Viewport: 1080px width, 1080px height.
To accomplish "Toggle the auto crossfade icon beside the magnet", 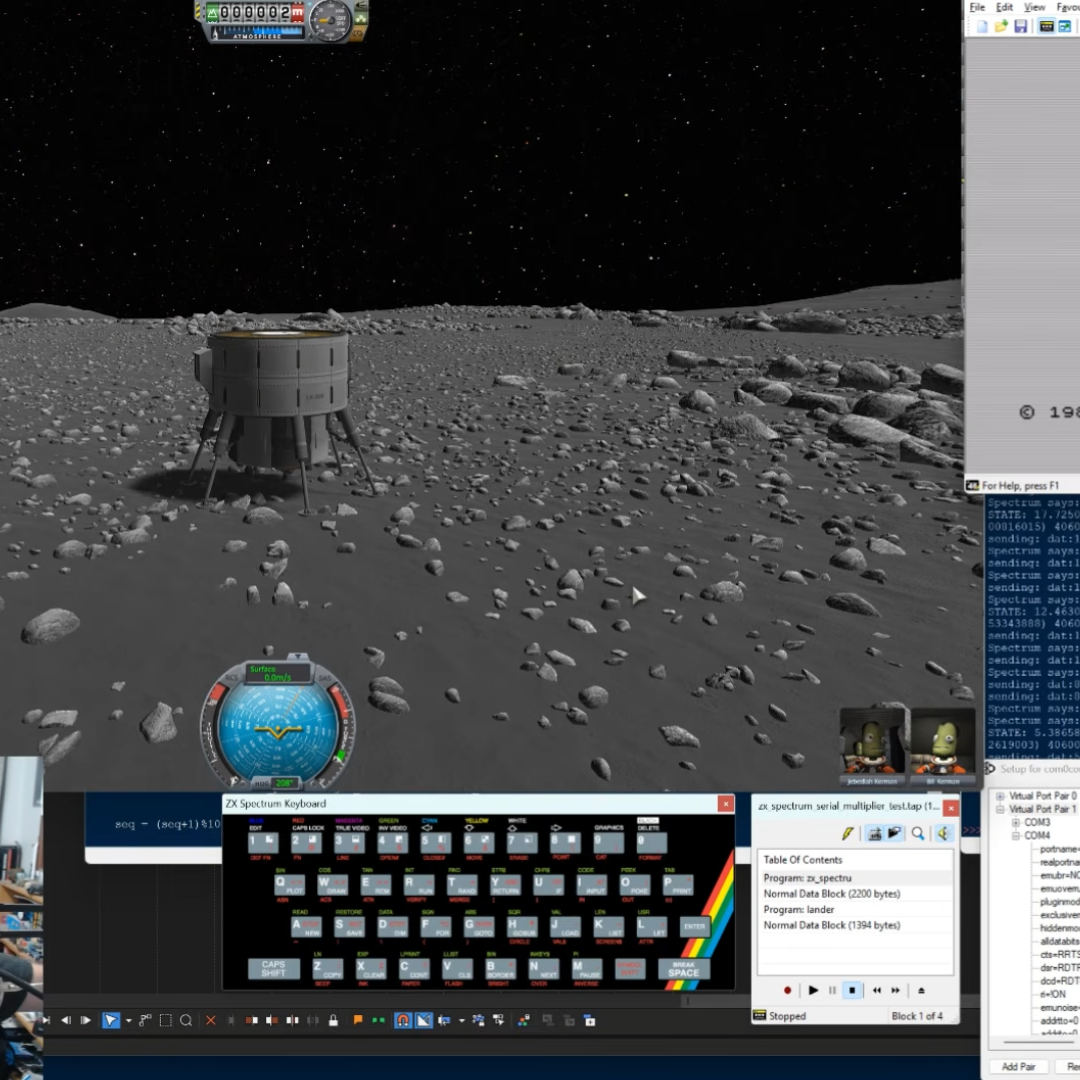I will (x=424, y=1020).
